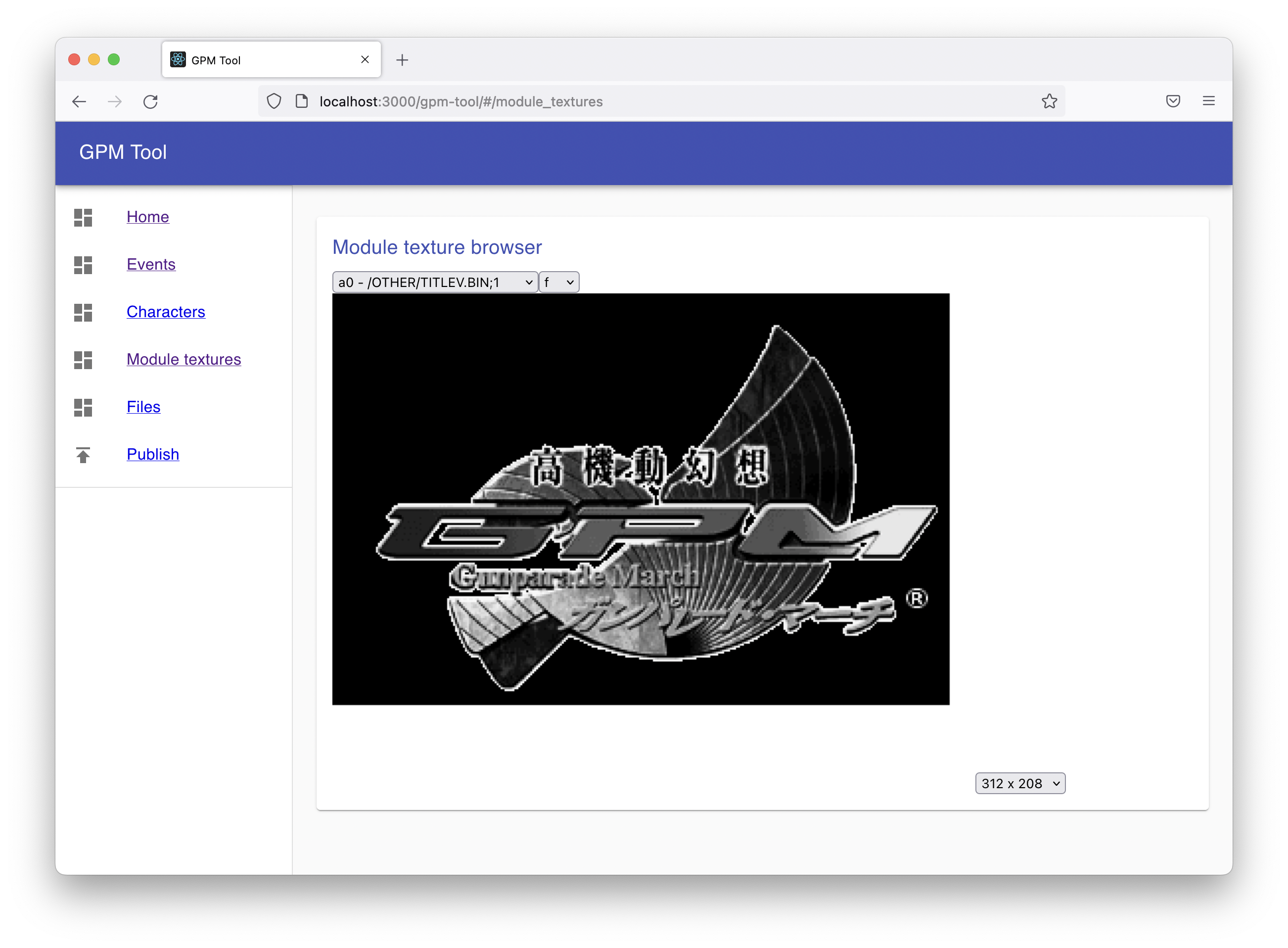Viewport: 1288px width, 948px height.
Task: Open the browser hamburger menu
Action: [x=1208, y=101]
